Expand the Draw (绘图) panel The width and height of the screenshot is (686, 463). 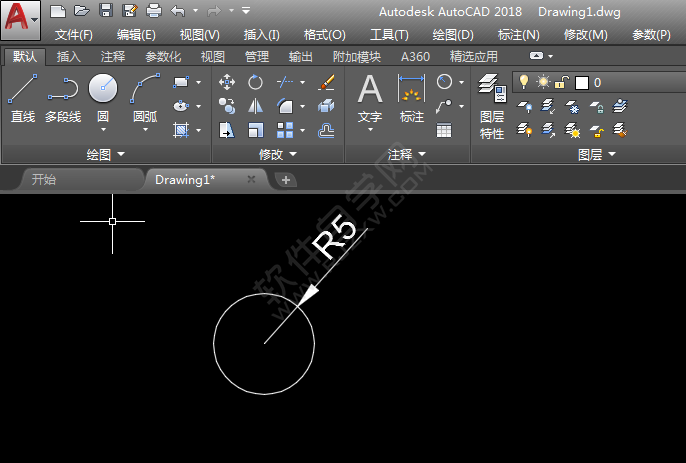point(105,154)
